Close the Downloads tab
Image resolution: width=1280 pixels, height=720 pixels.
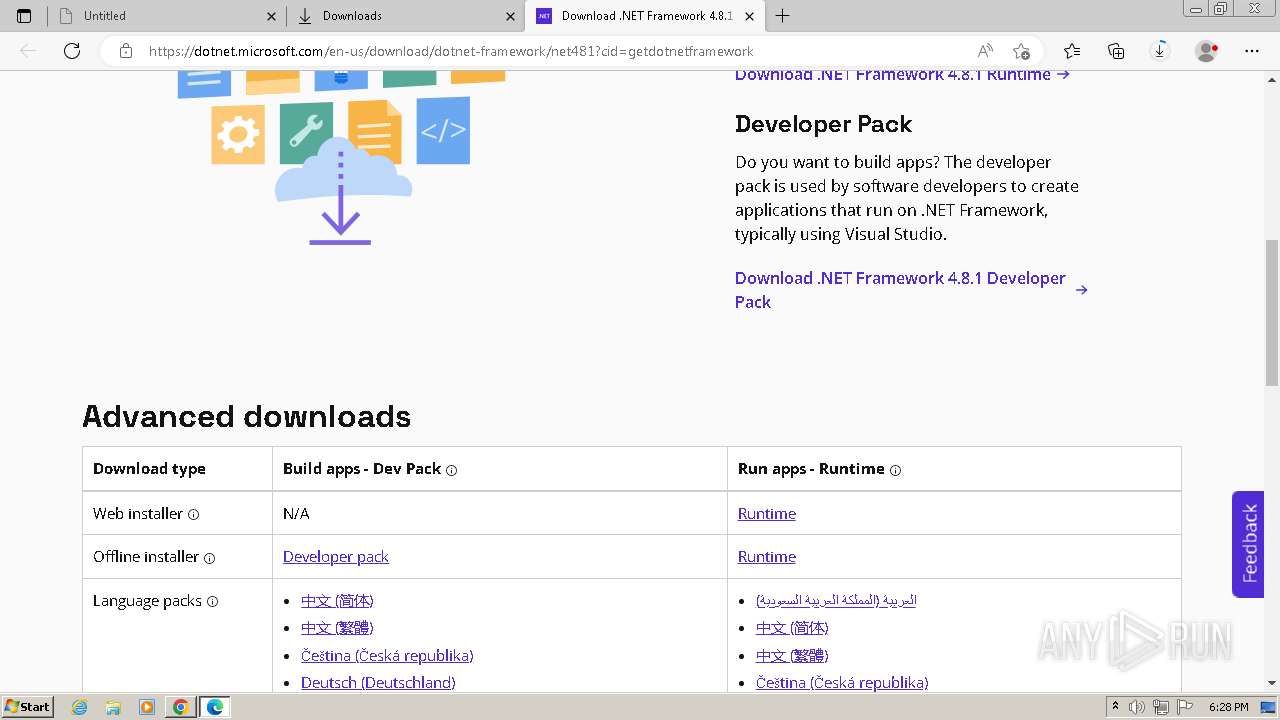pos(510,16)
